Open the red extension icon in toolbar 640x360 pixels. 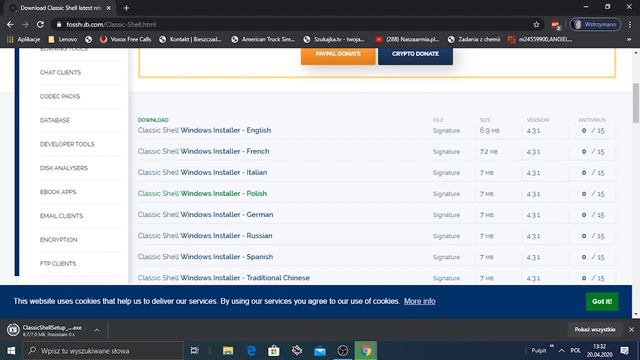(x=555, y=24)
